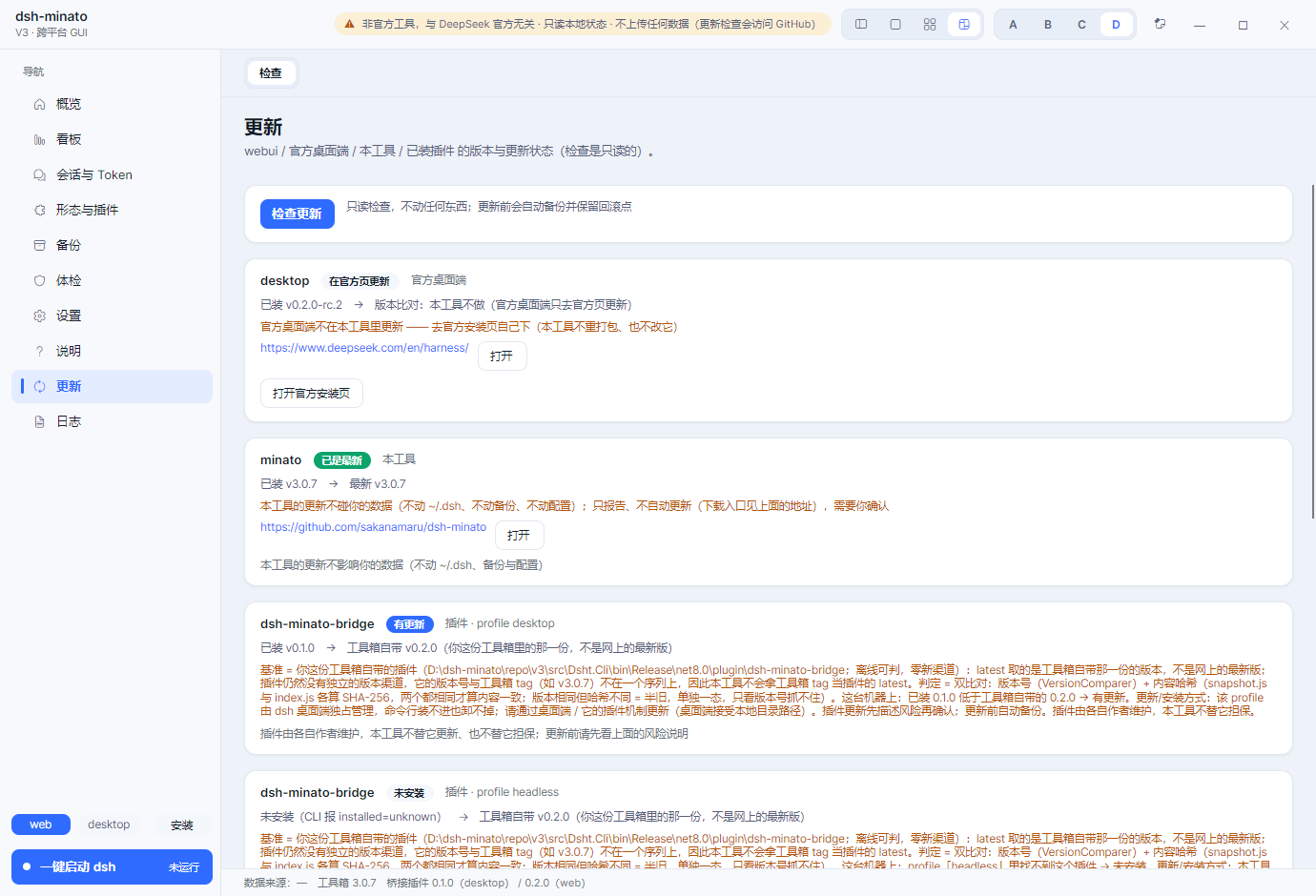Image resolution: width=1316 pixels, height=896 pixels.
Task: Click the theme toggle icon beside minimize
Action: click(x=1160, y=24)
